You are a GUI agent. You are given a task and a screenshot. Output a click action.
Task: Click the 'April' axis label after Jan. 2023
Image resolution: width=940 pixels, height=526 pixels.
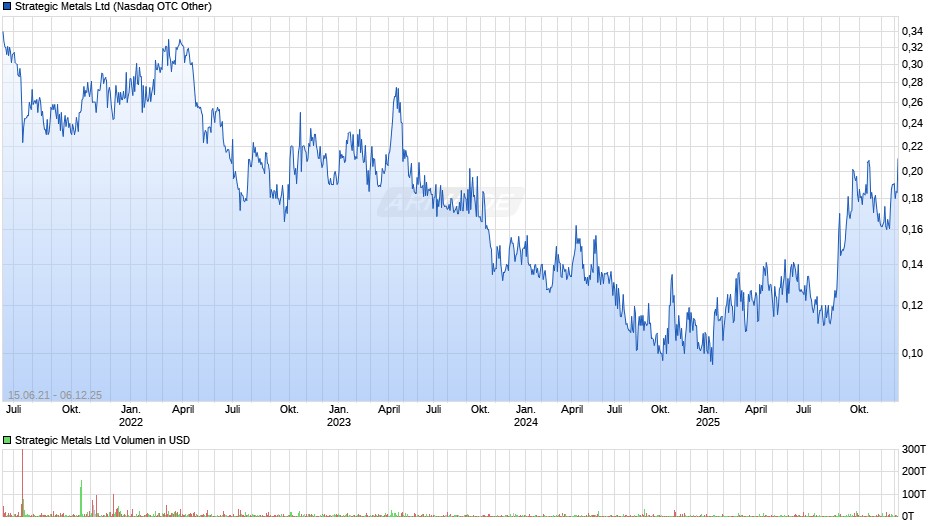389,410
